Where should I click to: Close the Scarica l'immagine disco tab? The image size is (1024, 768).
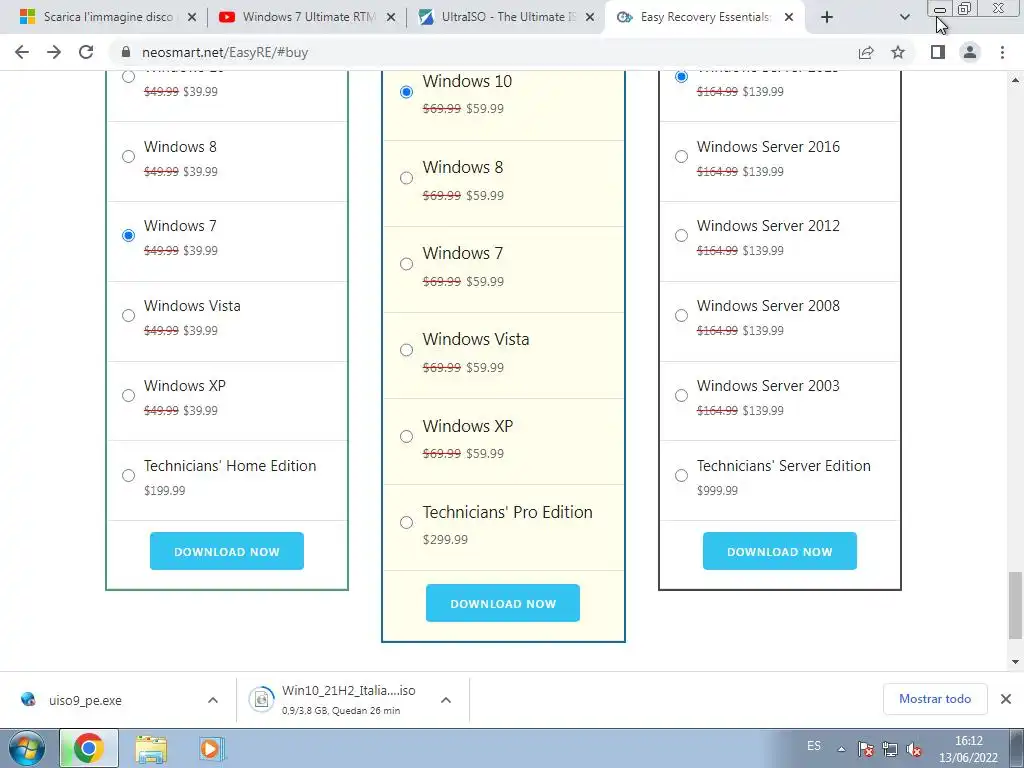(192, 17)
